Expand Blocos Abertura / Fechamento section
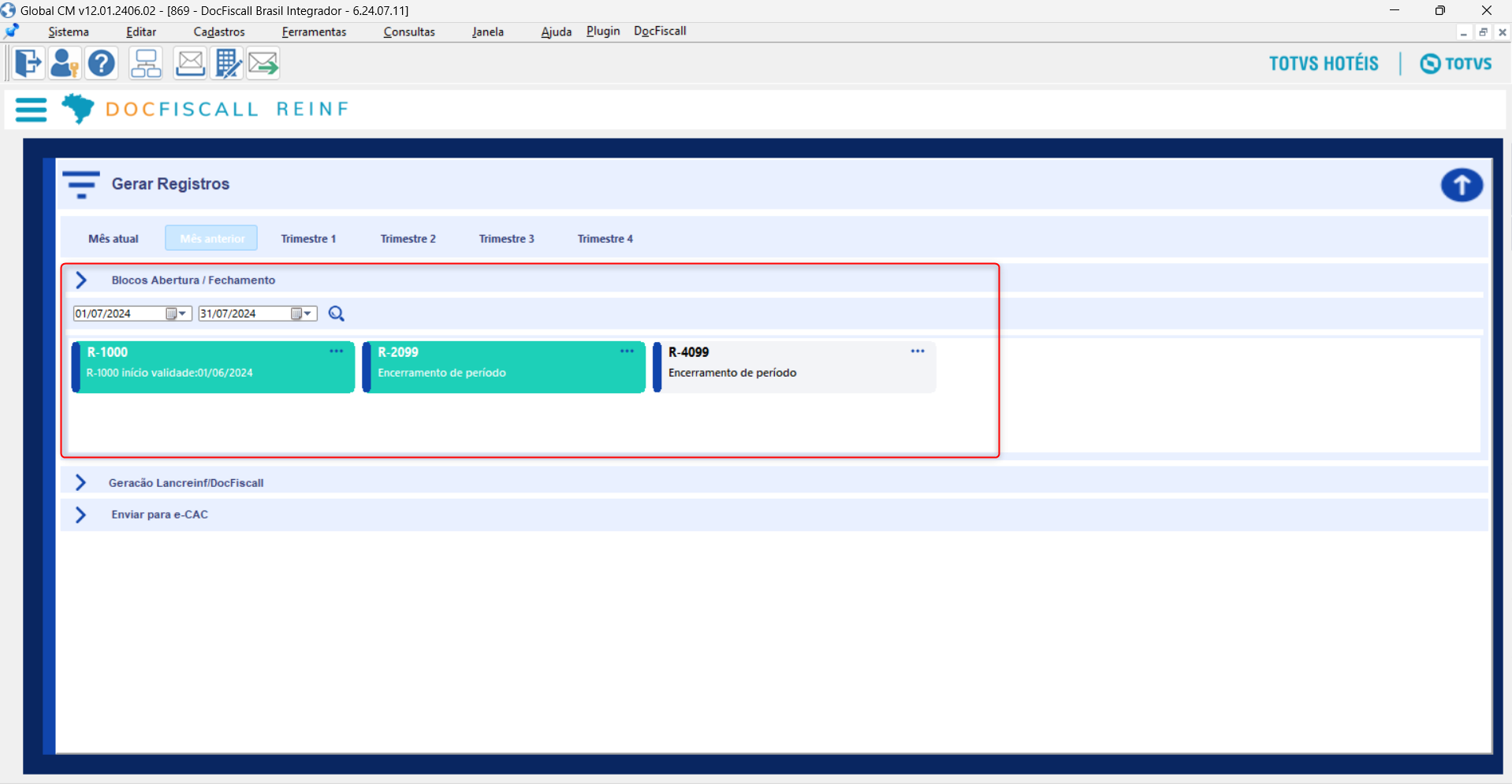 [81, 281]
